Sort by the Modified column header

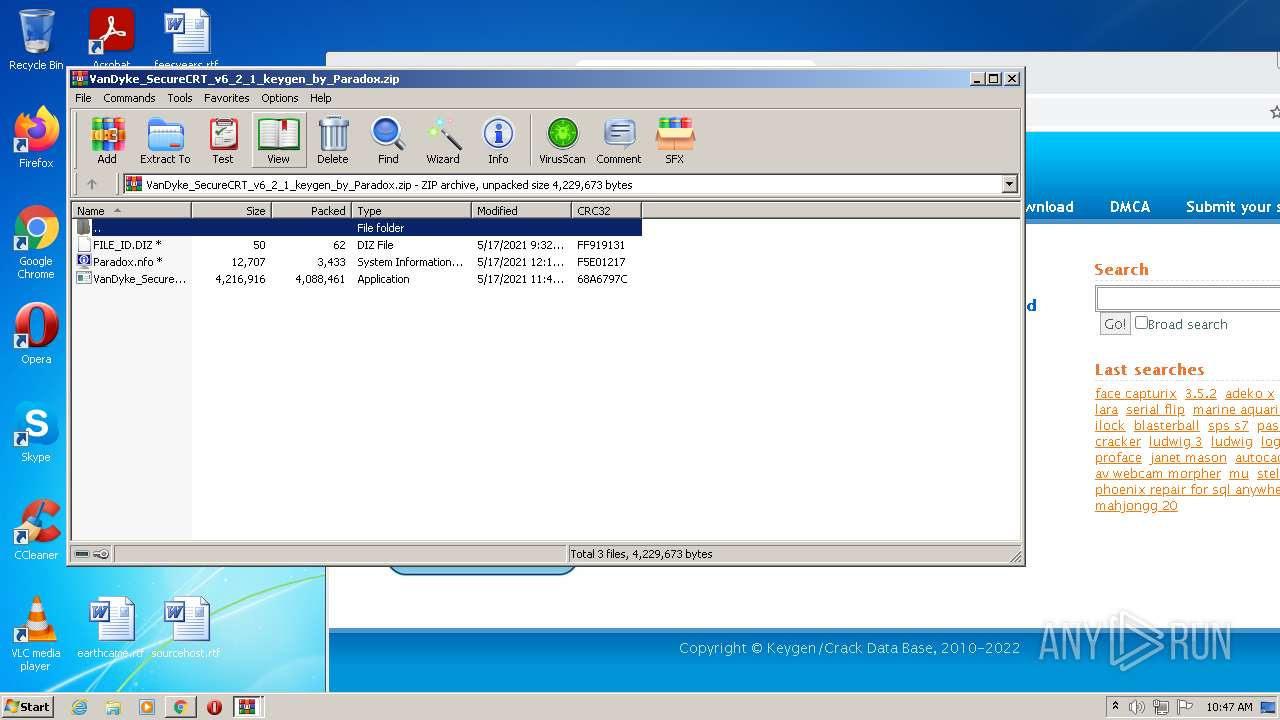522,210
